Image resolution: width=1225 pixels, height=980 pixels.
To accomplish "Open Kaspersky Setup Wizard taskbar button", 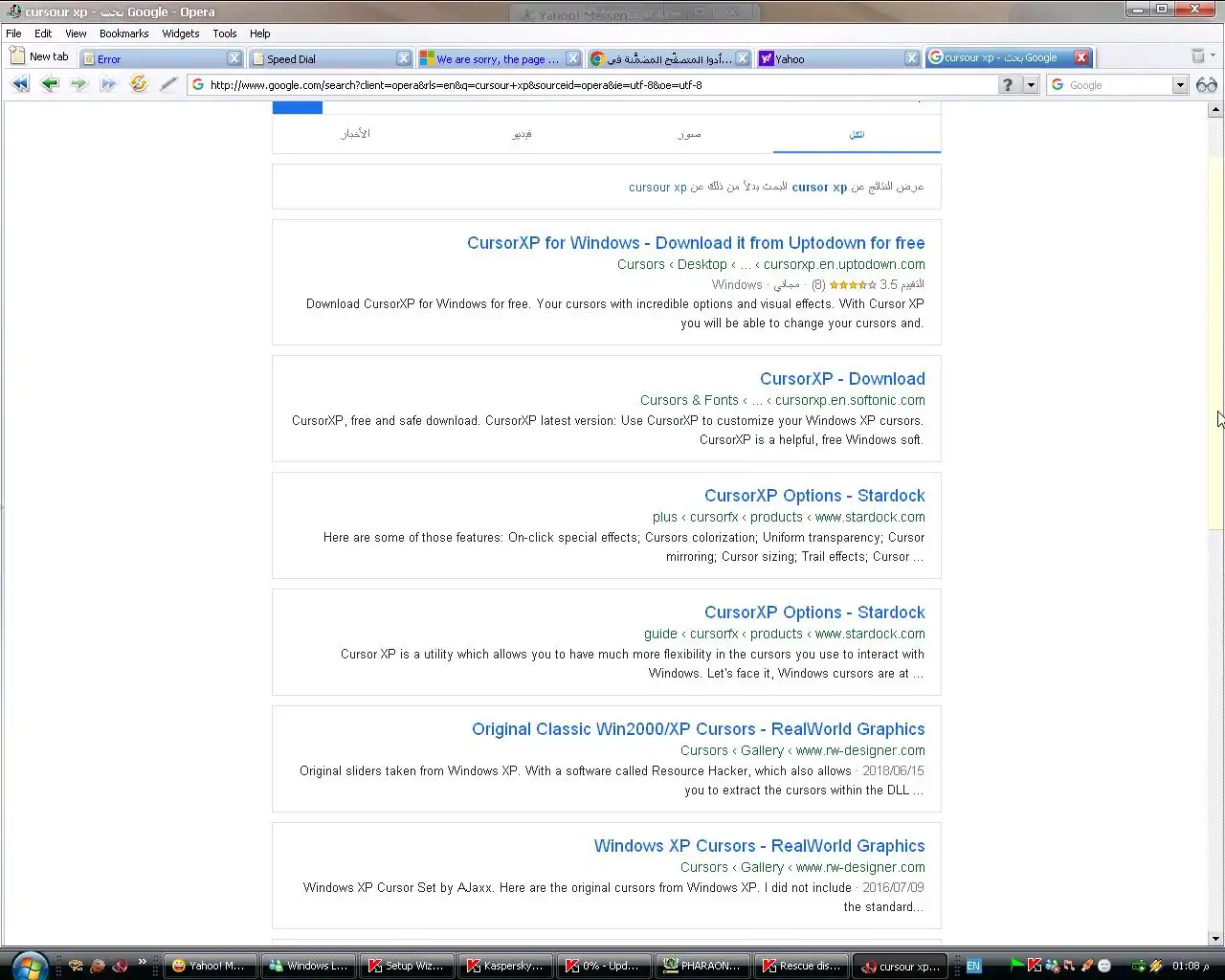I will pos(408,966).
